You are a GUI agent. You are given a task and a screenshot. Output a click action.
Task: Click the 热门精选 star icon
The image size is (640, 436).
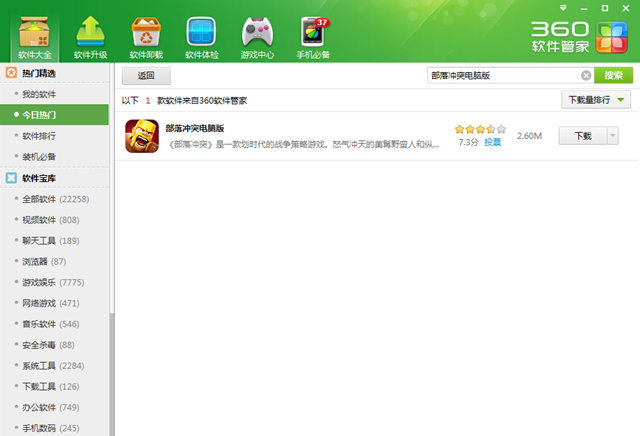11,73
